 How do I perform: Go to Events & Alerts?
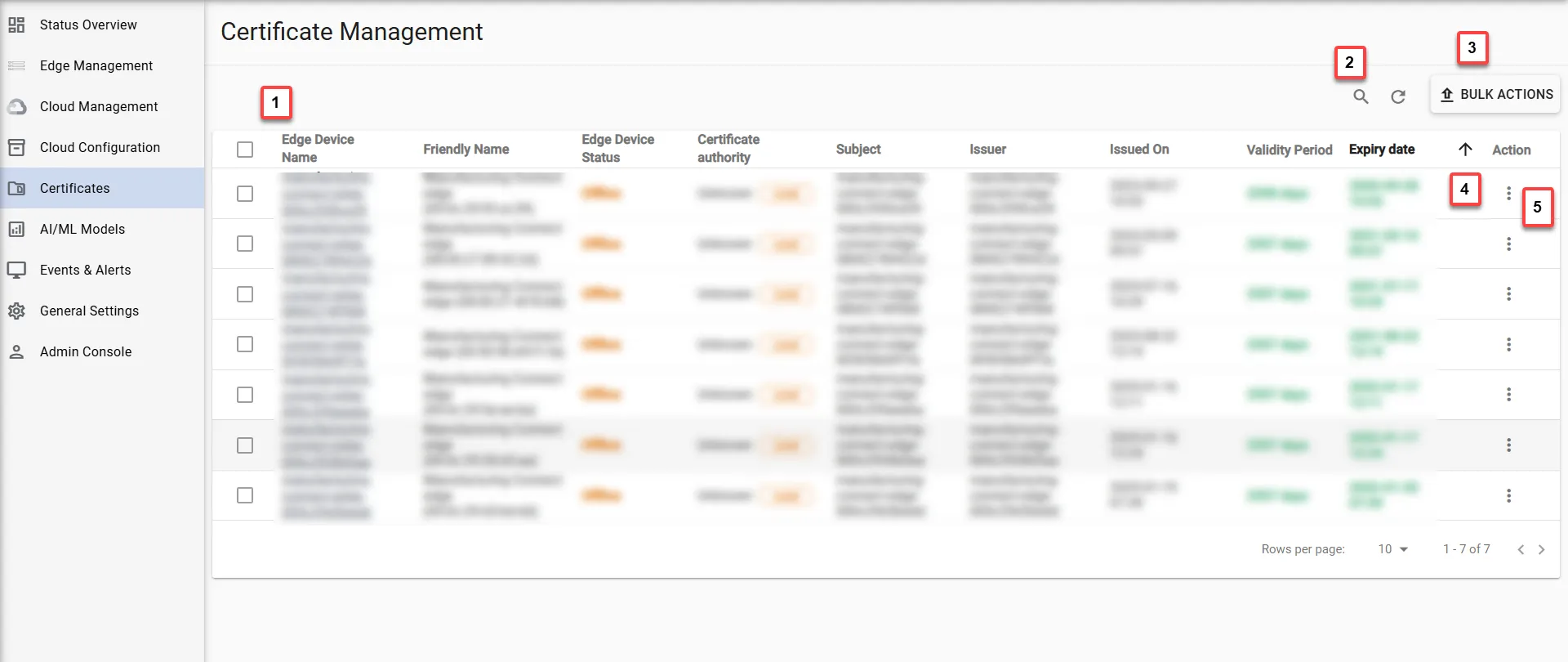click(102, 270)
